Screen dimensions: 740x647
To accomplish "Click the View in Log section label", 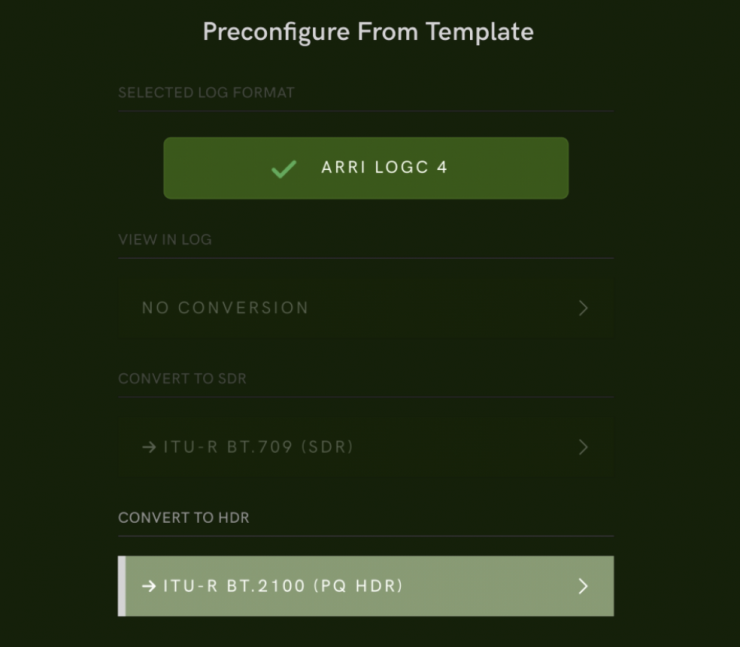I will tap(165, 240).
